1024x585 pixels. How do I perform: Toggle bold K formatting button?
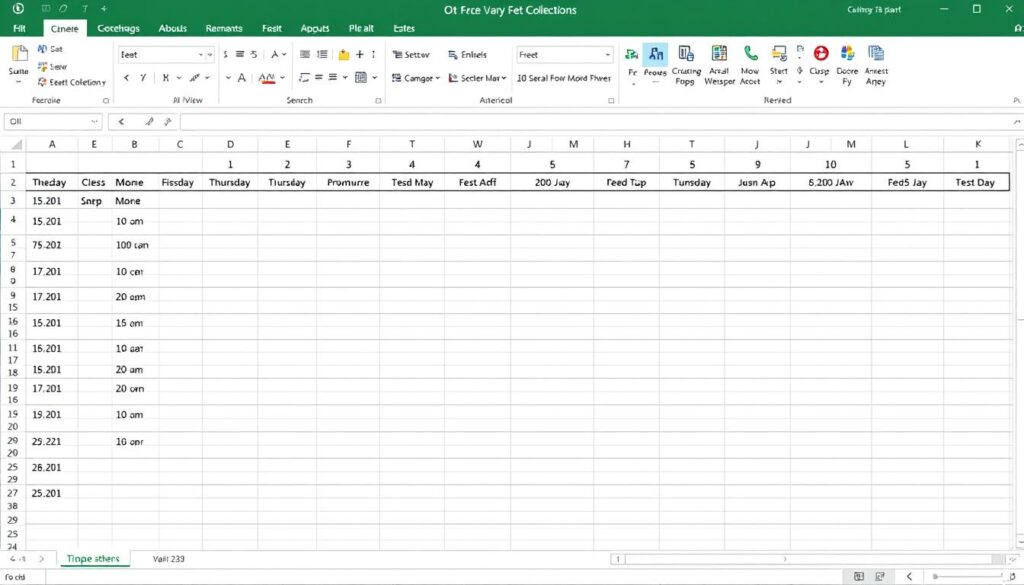click(166, 78)
